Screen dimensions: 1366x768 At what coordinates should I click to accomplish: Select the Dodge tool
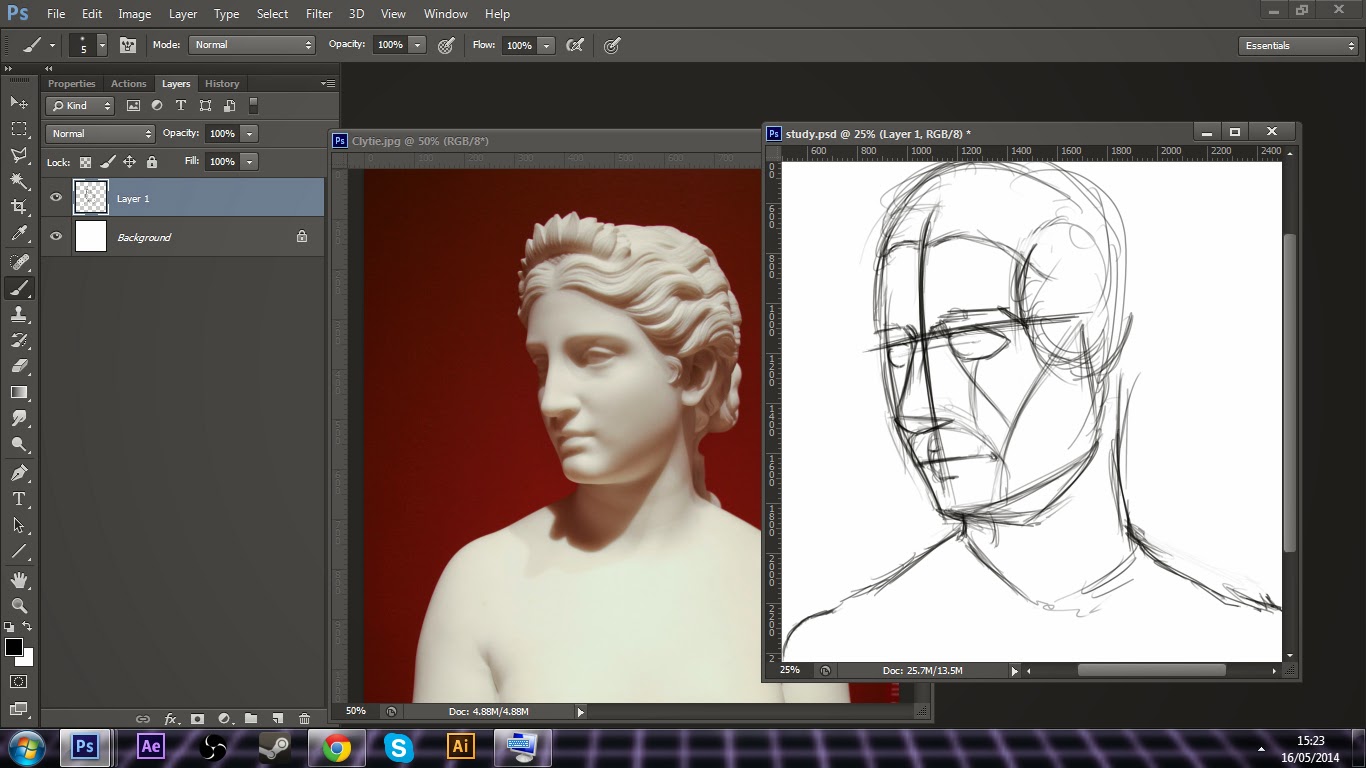pyautogui.click(x=19, y=444)
